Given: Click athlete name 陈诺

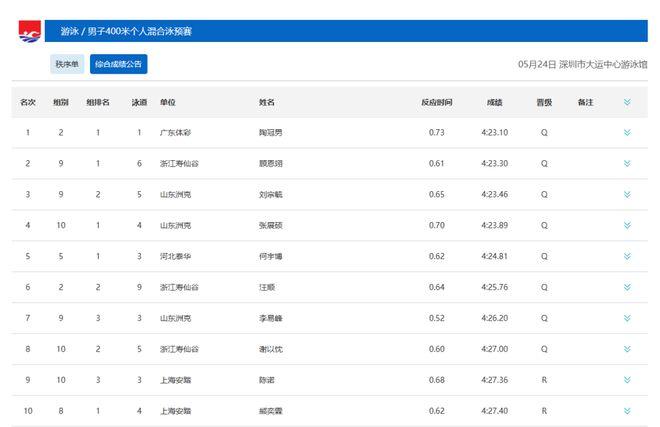Looking at the screenshot, I should [266, 380].
